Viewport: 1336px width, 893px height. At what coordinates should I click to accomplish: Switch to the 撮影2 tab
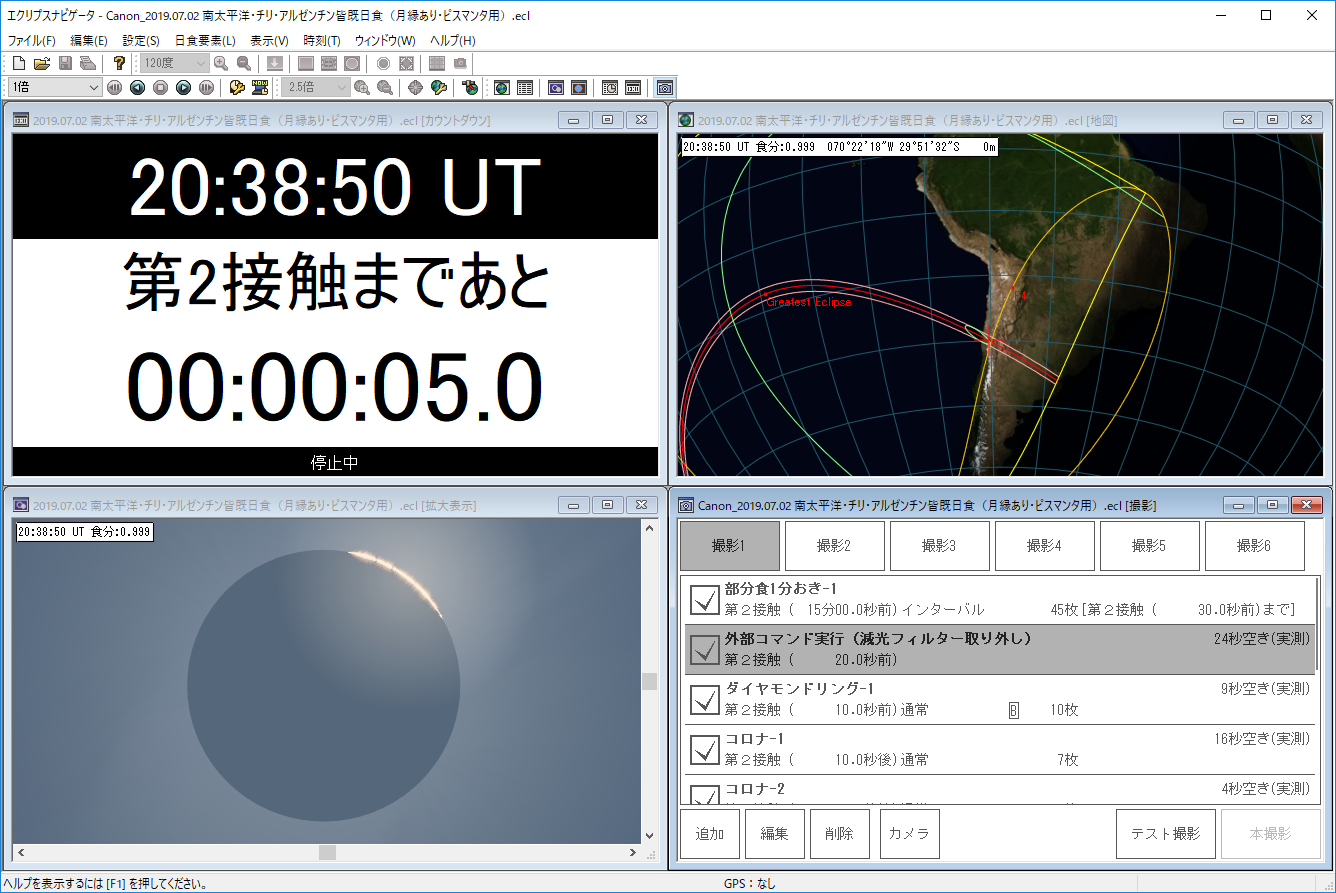pos(834,546)
